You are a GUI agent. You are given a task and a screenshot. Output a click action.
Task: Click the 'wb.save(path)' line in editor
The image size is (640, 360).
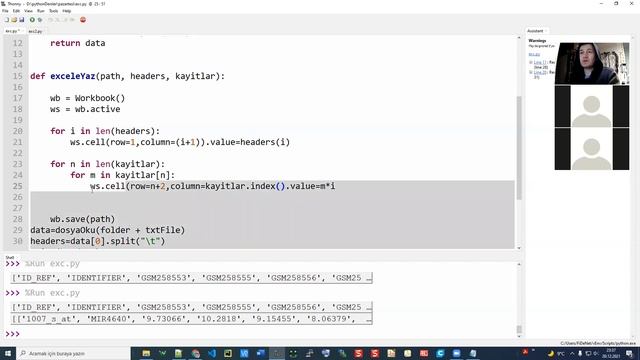[82, 219]
